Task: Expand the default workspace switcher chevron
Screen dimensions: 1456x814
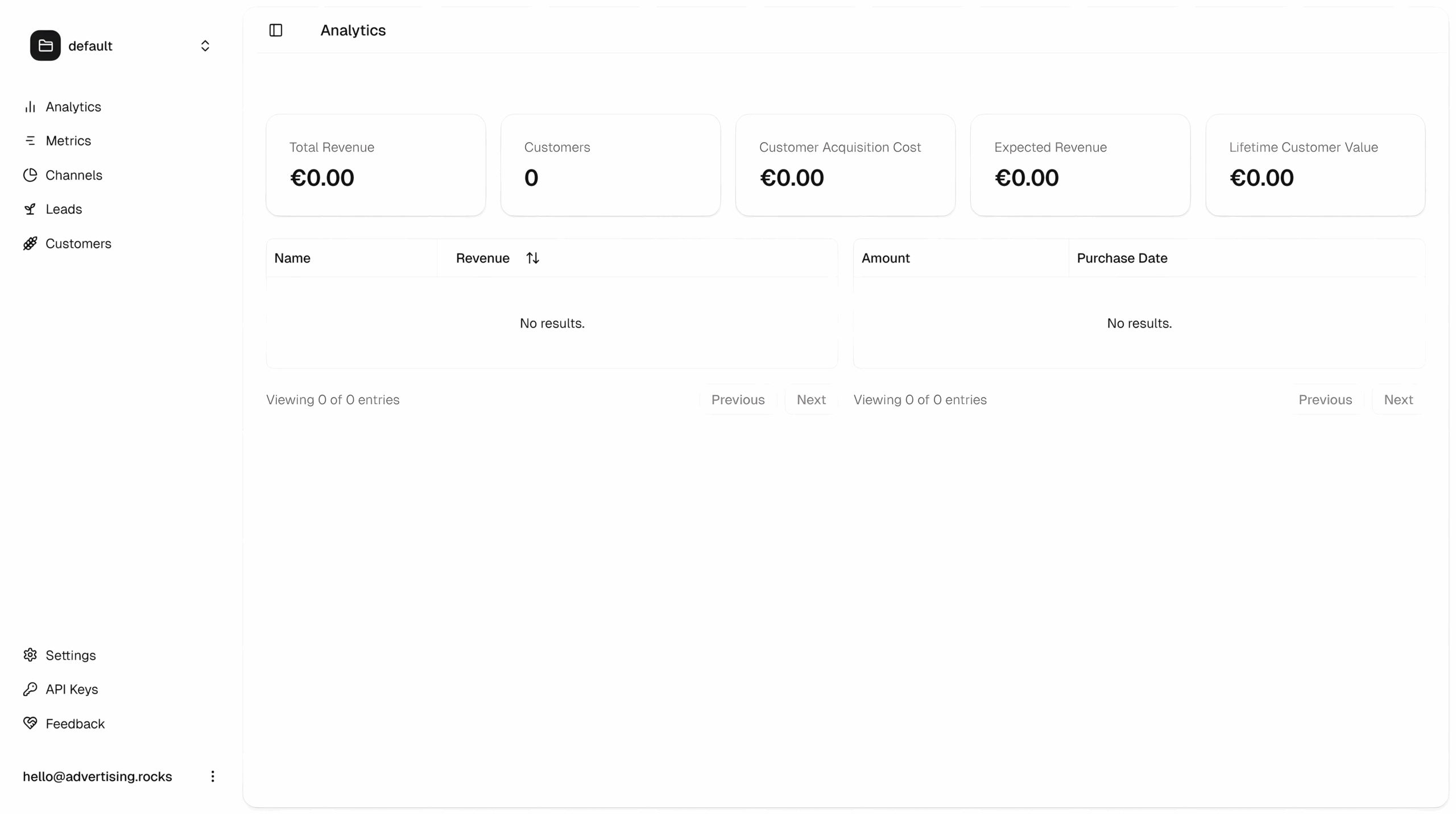Action: [205, 45]
